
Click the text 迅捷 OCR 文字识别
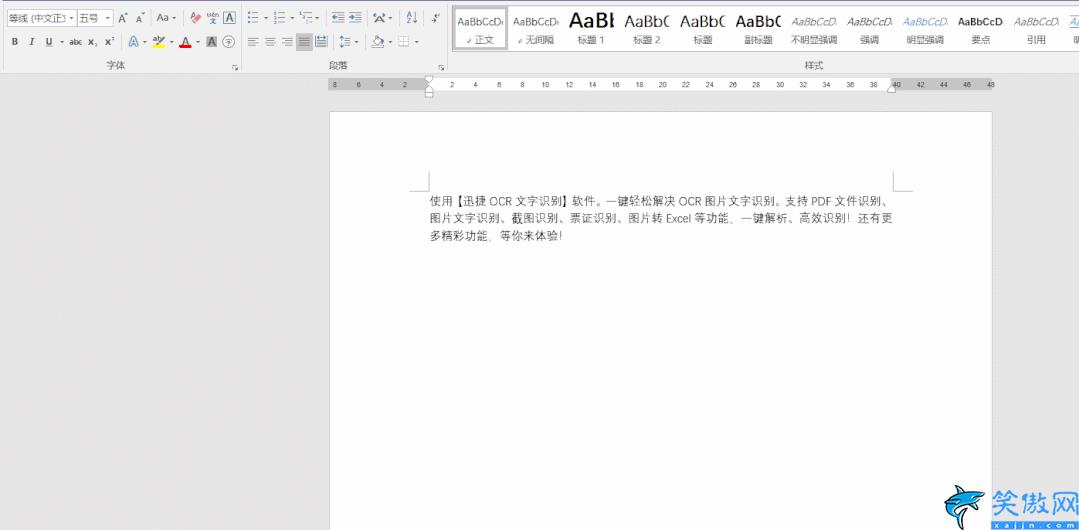[515, 202]
